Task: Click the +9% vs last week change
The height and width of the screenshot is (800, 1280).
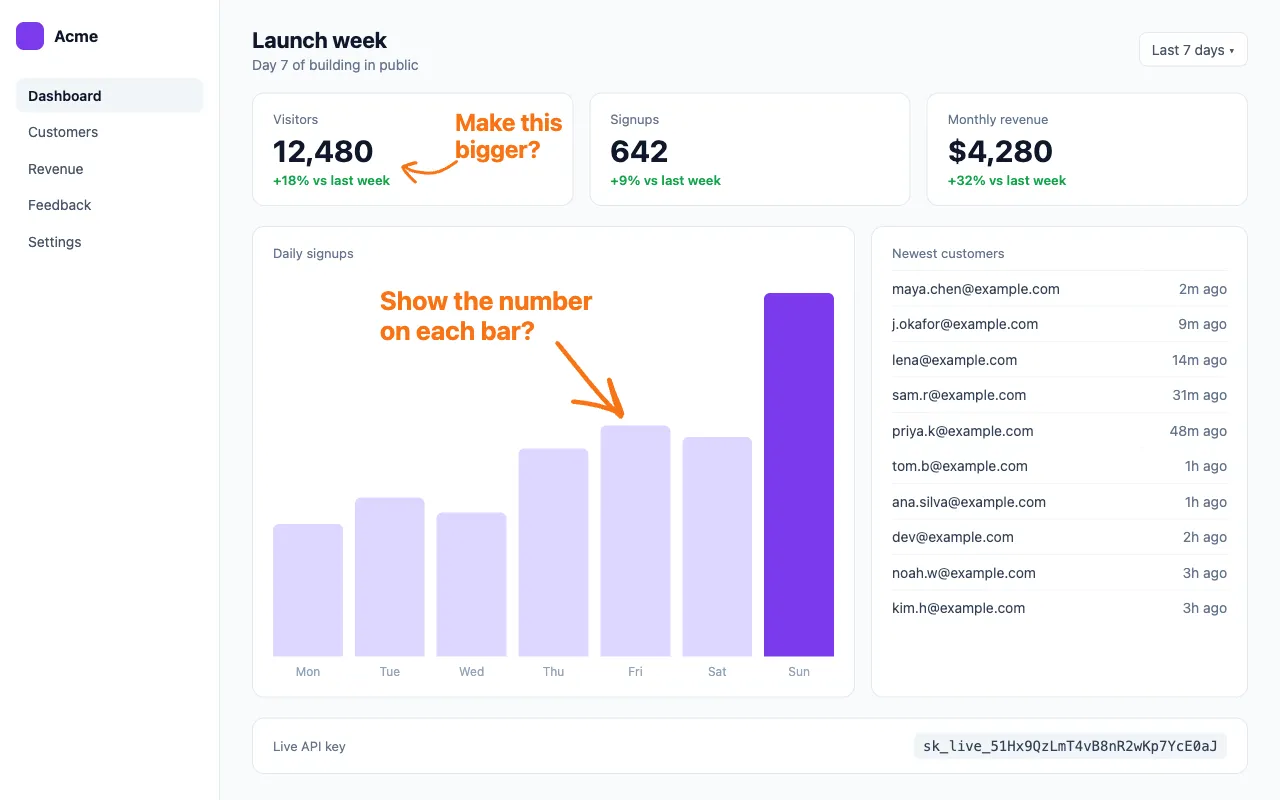Action: tap(665, 181)
